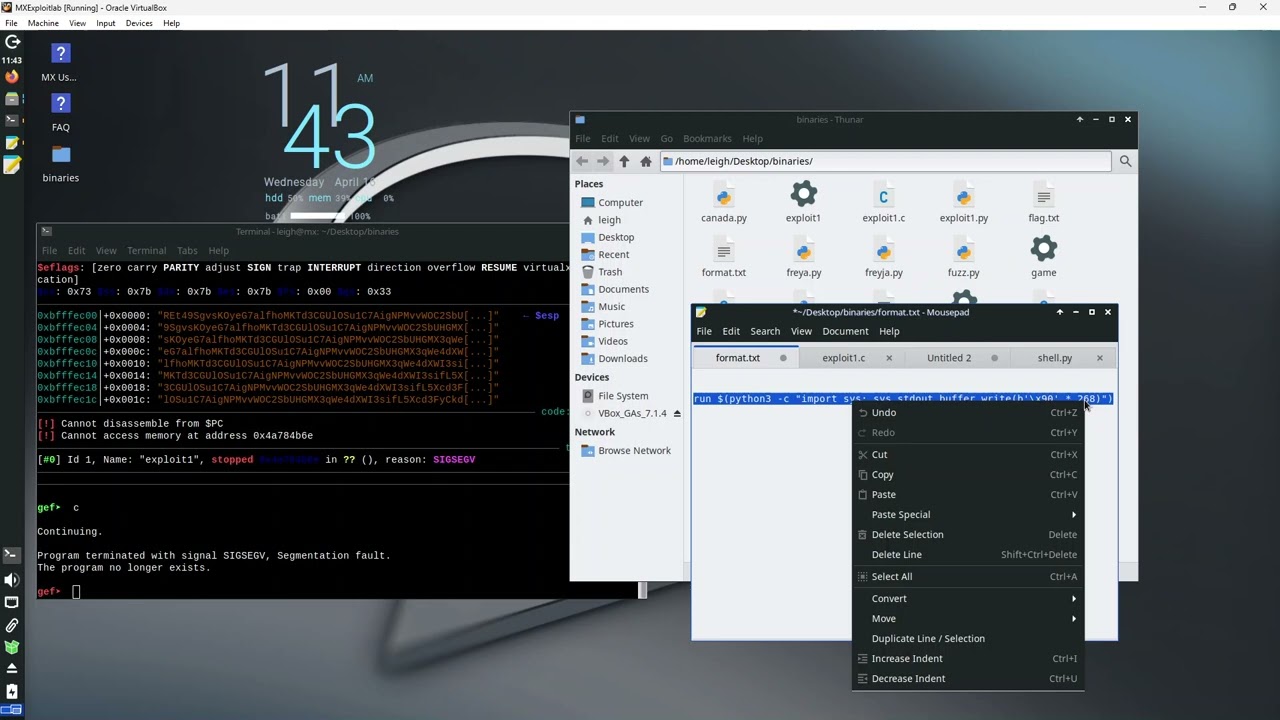Screen dimensions: 1280x720
Task: Open Thunar's Go menu
Action: (666, 139)
